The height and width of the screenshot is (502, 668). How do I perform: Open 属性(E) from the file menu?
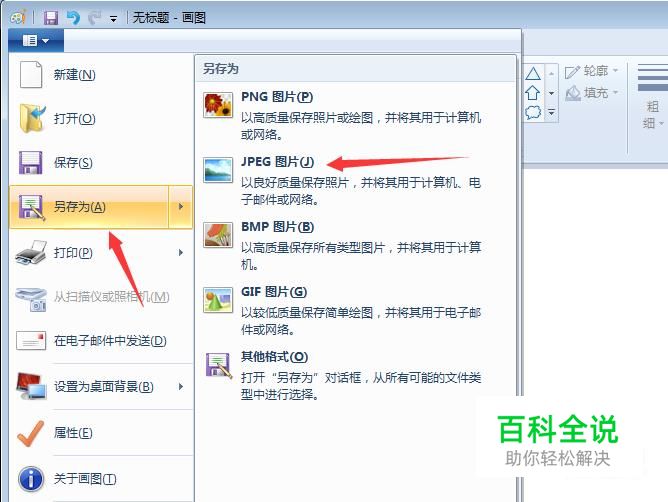point(101,433)
